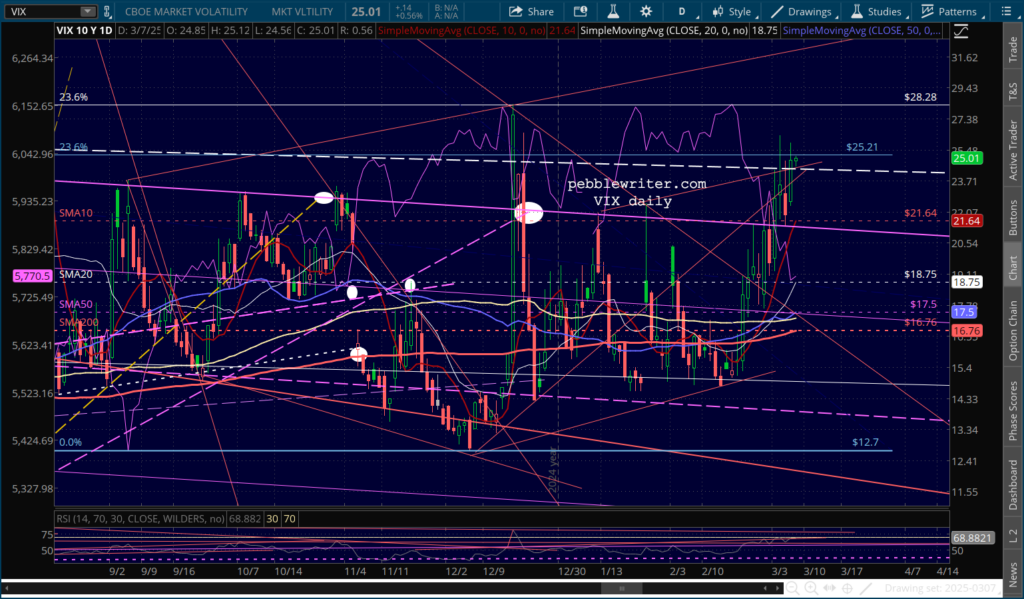This screenshot has width=1024, height=599.
Task: Click the pan chart arrows icon
Action: tap(829, 589)
